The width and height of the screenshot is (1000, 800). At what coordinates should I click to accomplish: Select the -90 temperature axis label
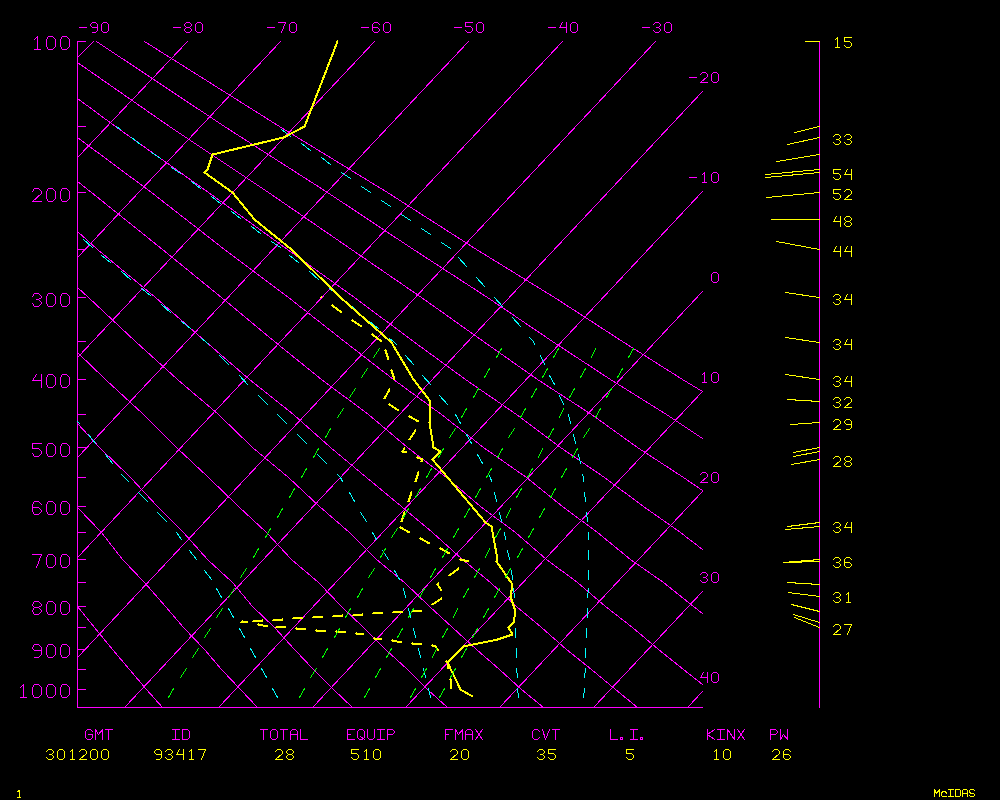[x=92, y=28]
